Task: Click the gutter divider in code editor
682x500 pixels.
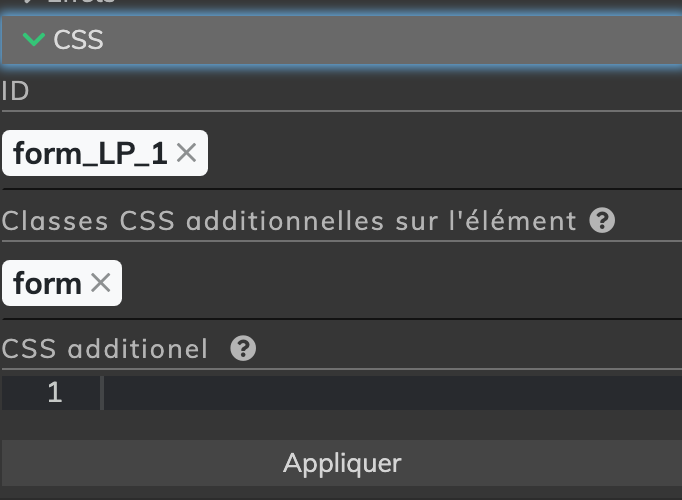Action: click(x=102, y=393)
